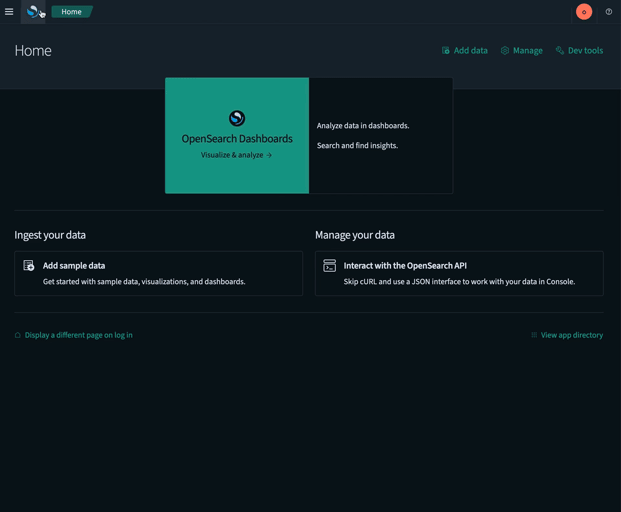Click the home icon beside Display link
This screenshot has width=621, height=512.
click(x=17, y=335)
